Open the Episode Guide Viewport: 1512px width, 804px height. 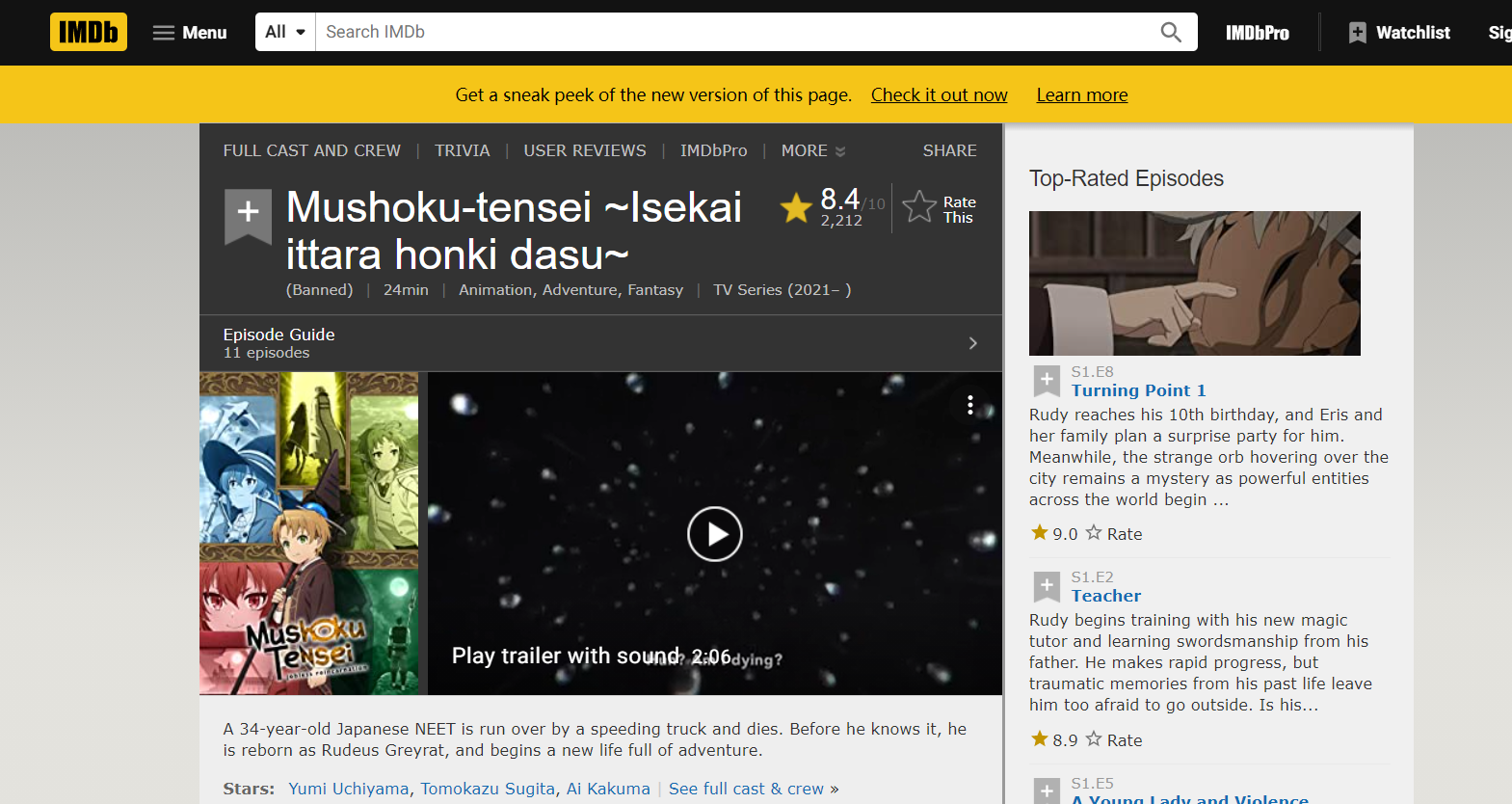tap(279, 335)
